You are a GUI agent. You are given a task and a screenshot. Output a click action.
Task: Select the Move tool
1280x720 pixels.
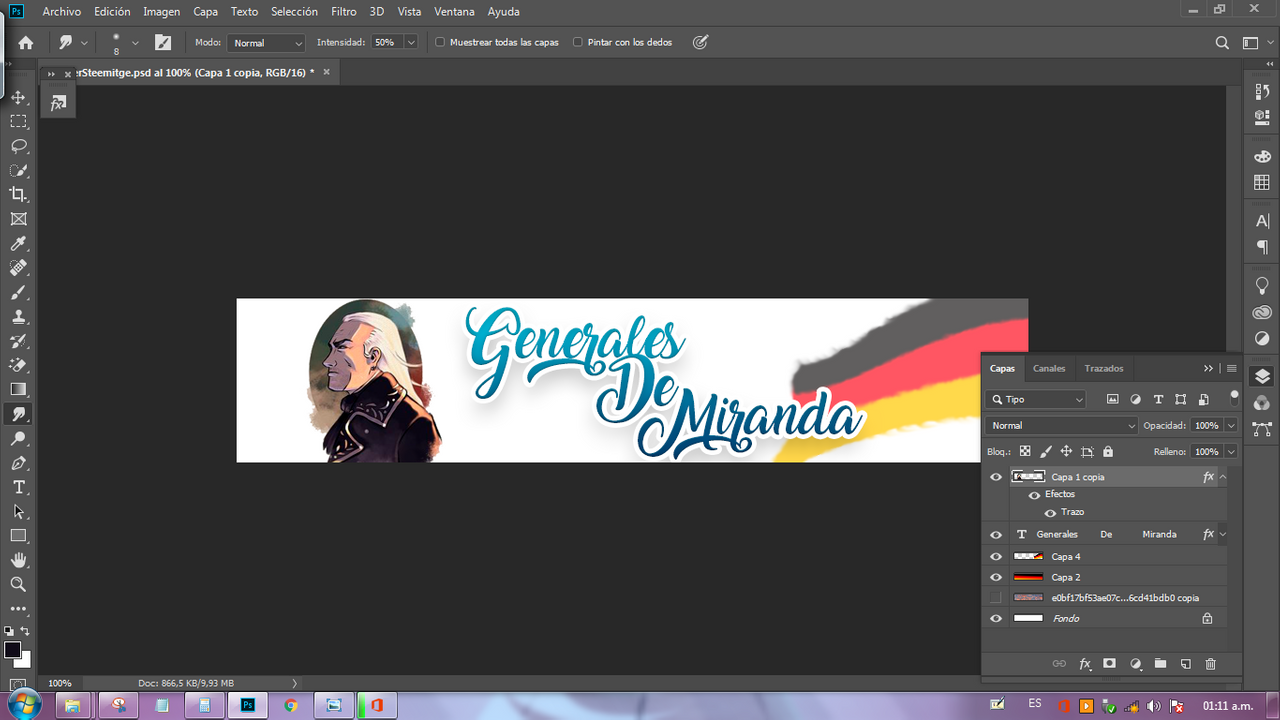18,97
